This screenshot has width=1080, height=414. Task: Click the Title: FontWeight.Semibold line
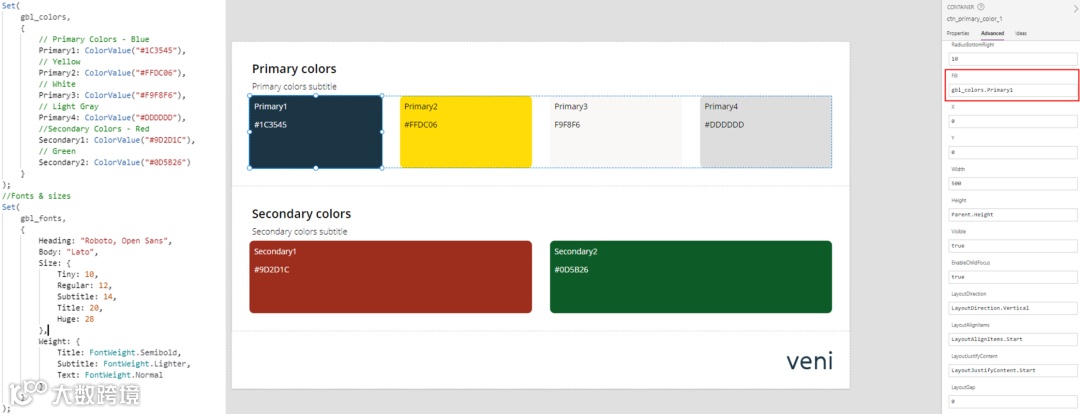point(121,353)
